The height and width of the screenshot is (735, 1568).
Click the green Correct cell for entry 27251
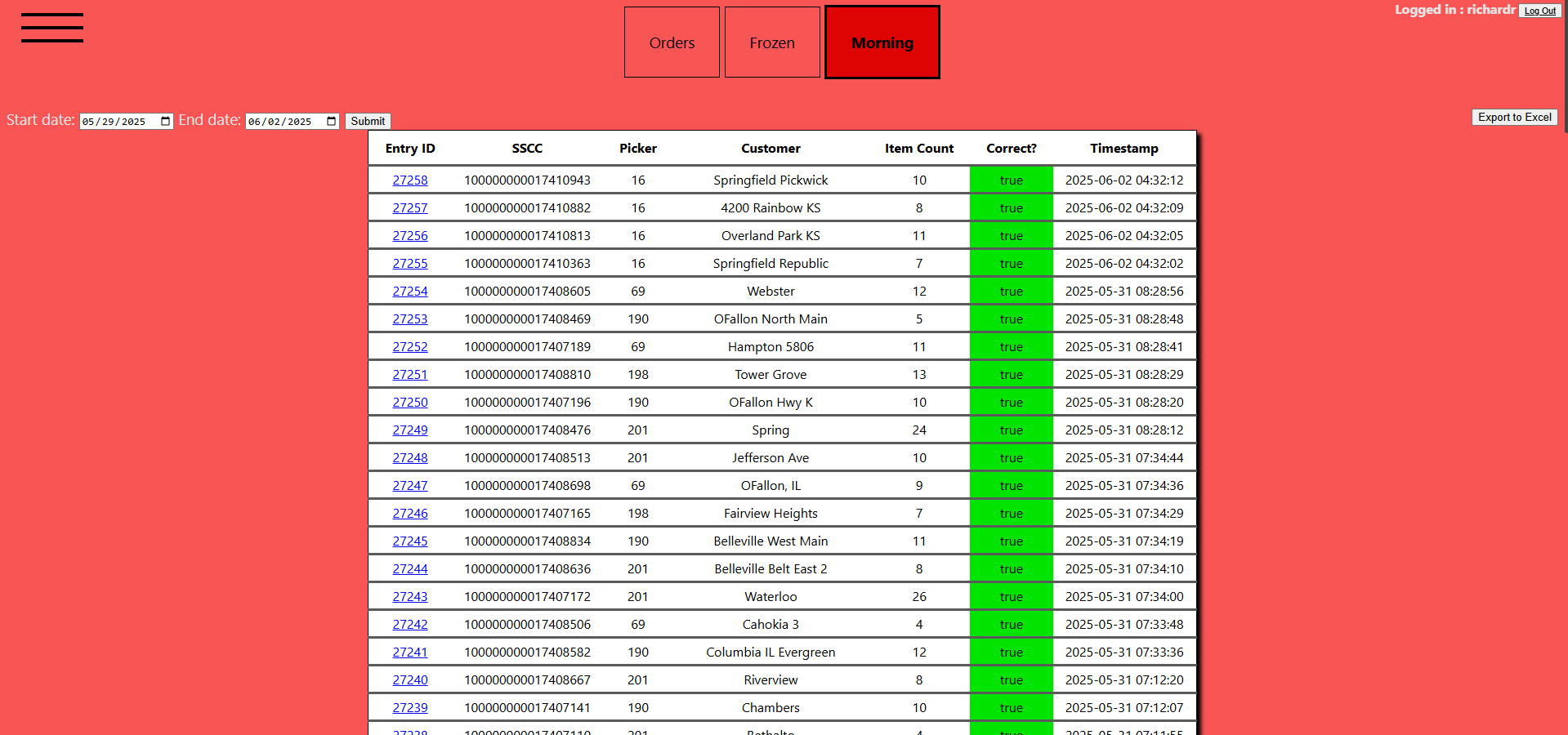[x=1011, y=375]
